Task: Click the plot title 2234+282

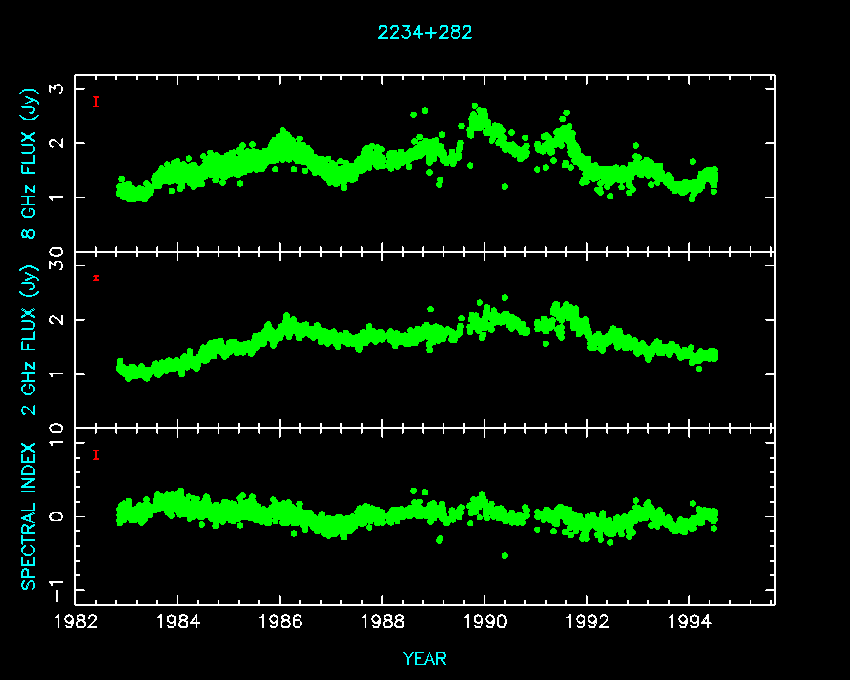Action: click(425, 32)
